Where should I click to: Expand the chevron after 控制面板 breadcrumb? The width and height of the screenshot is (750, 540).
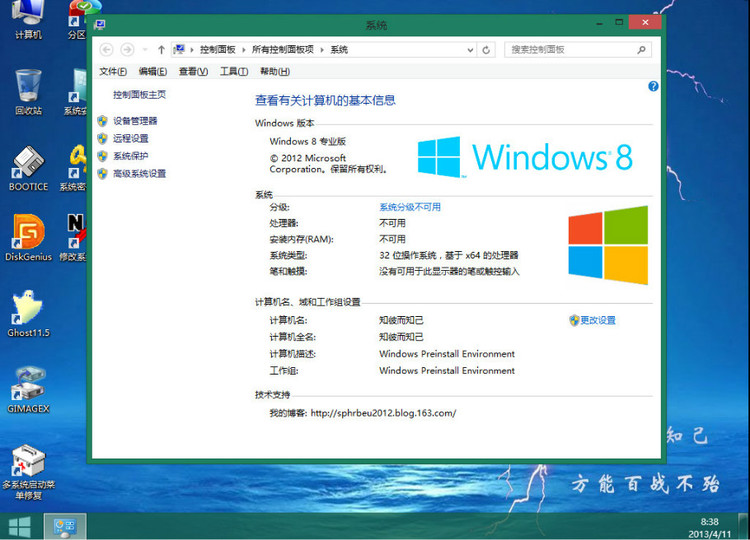(x=243, y=50)
